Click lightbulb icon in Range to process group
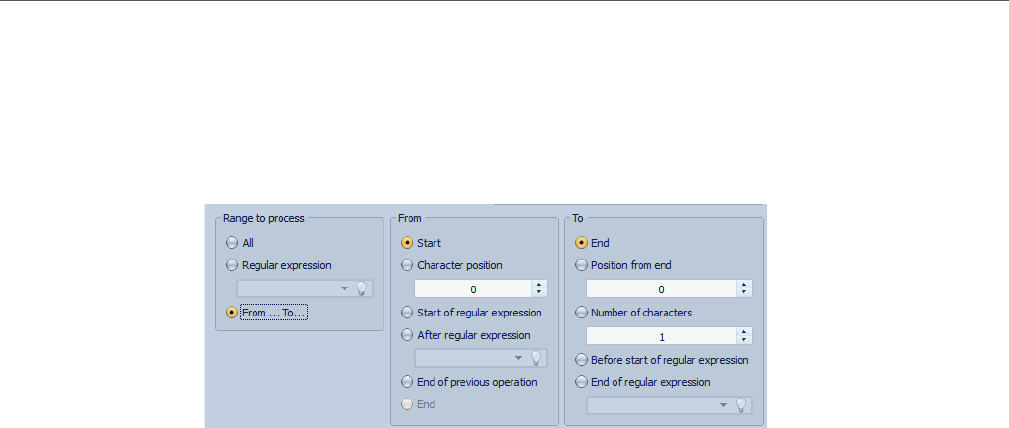The image size is (1009, 428). click(363, 288)
